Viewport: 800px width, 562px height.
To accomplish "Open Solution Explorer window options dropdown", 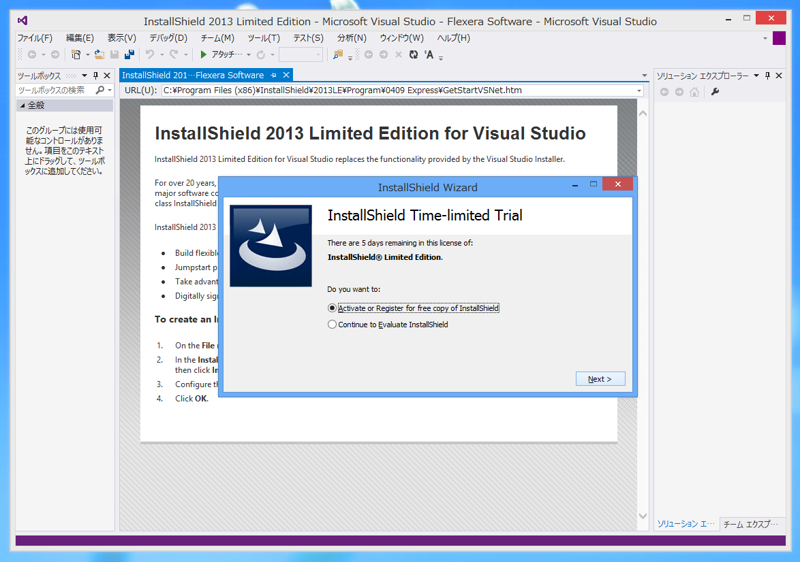I will point(756,75).
